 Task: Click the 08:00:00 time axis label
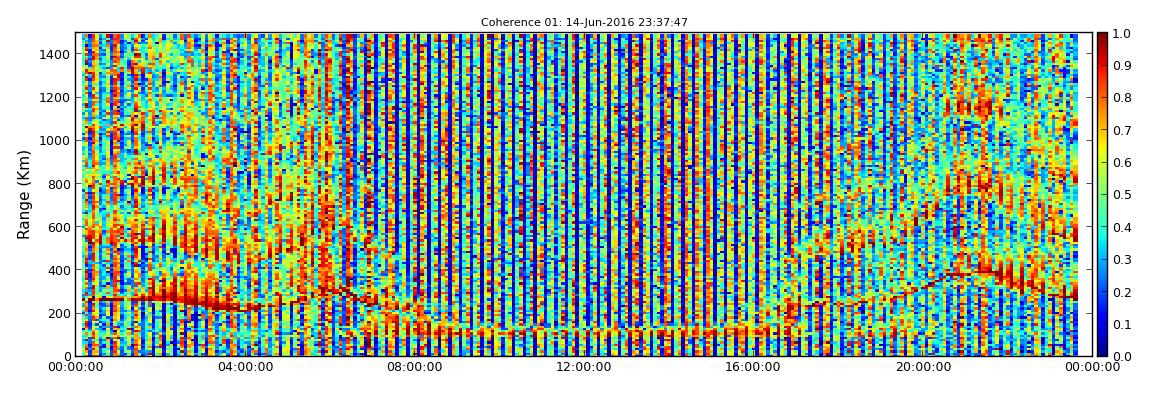pos(415,367)
